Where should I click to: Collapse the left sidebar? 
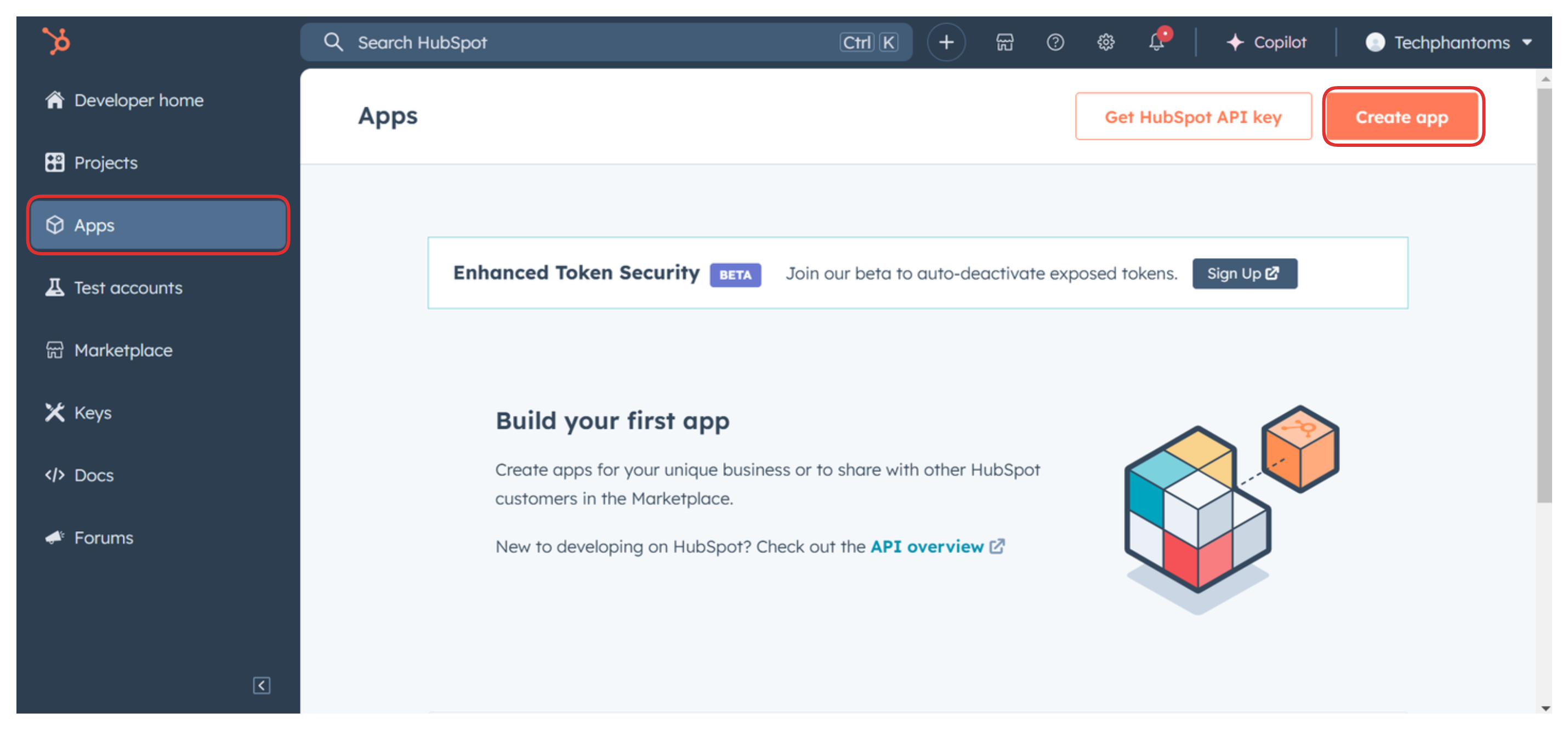[x=261, y=686]
